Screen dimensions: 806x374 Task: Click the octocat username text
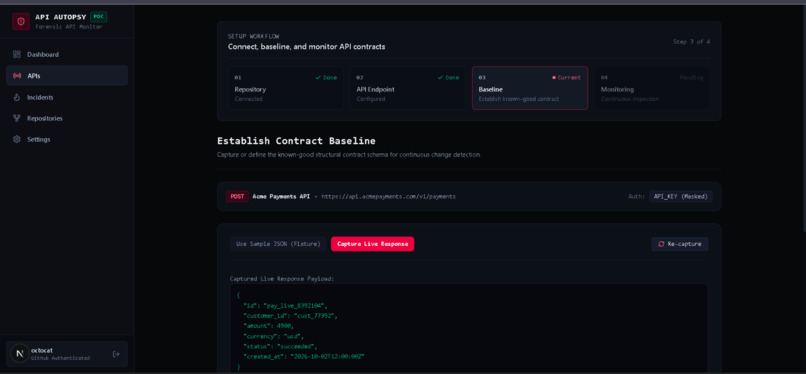click(x=42, y=350)
